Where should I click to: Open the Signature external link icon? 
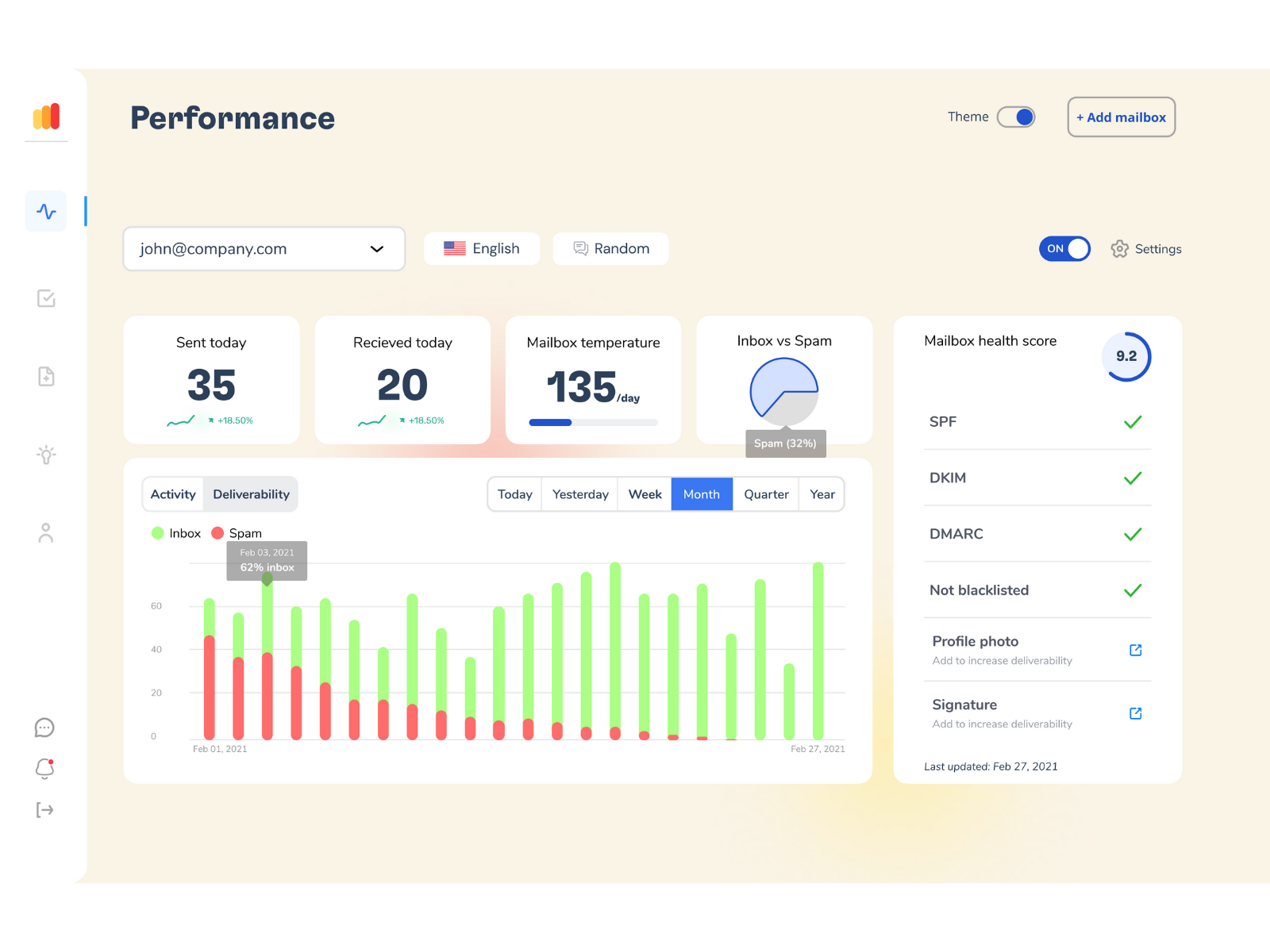1136,713
